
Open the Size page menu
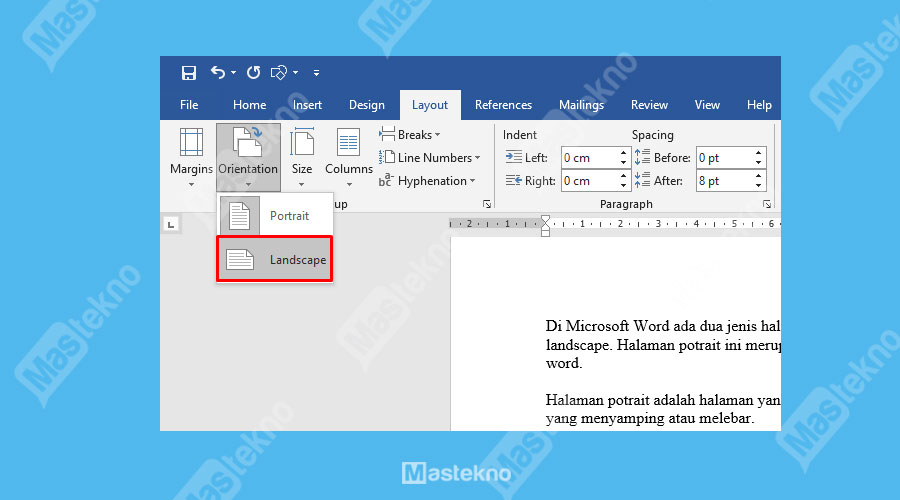click(x=302, y=157)
